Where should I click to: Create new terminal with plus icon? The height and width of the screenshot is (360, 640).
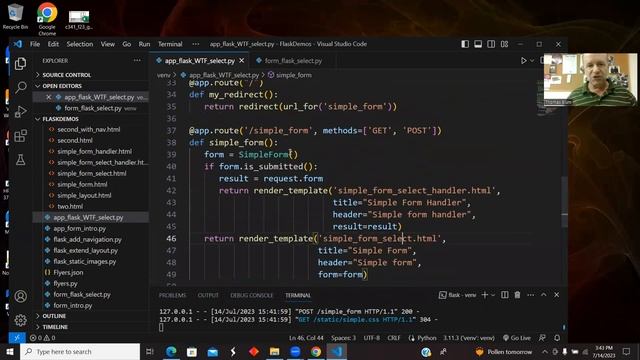pos(484,295)
